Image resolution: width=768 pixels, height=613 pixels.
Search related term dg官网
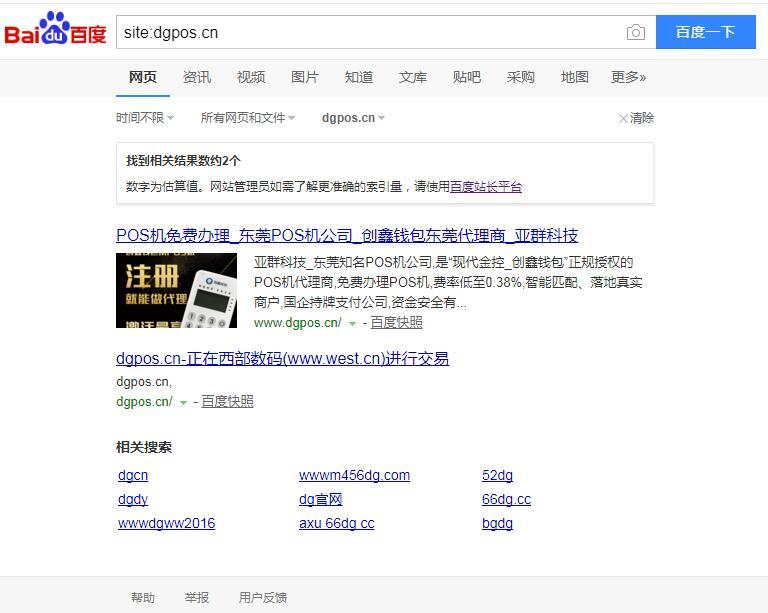(320, 499)
